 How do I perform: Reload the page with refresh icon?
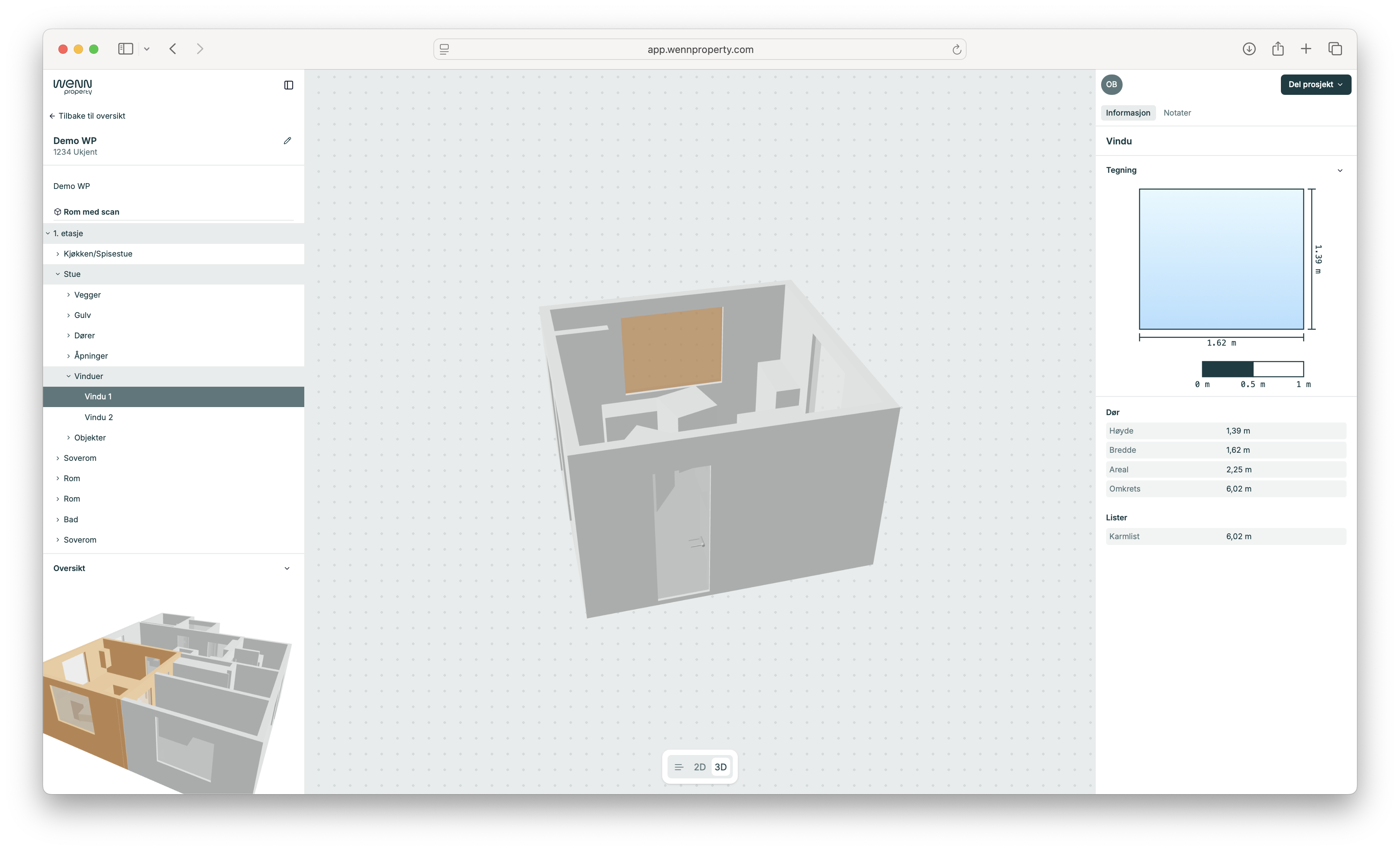coord(957,50)
